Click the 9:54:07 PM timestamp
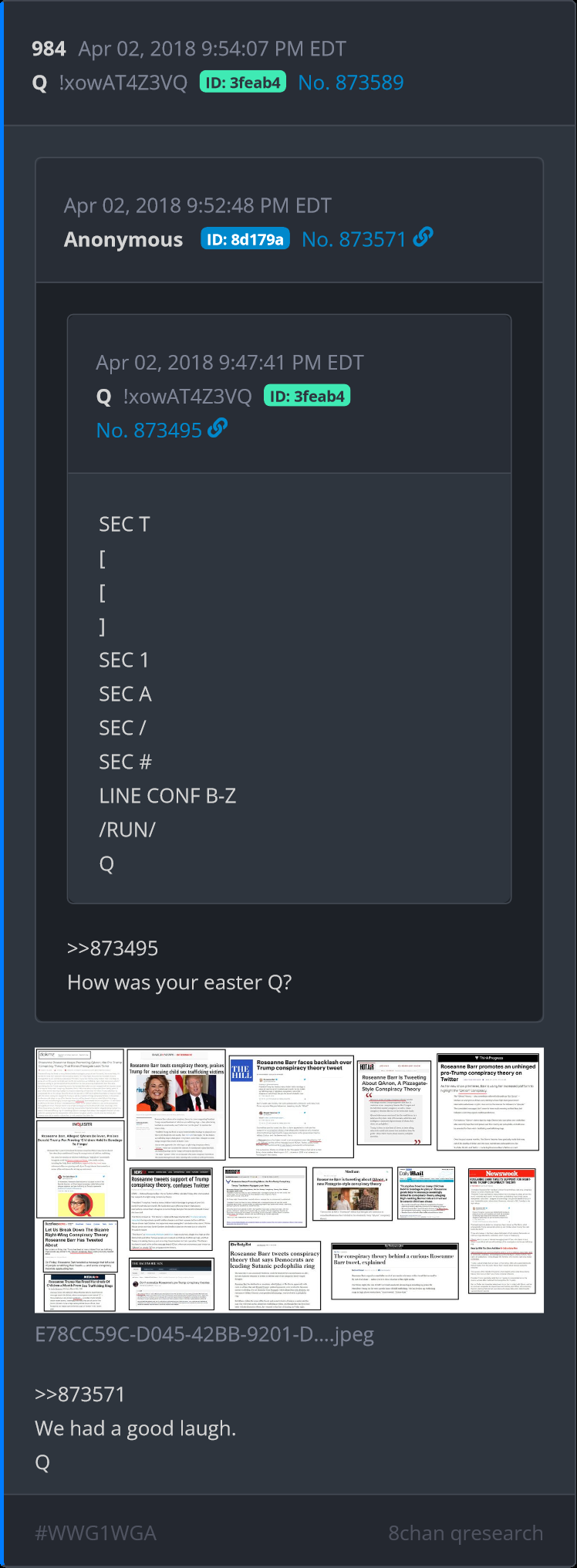 pyautogui.click(x=212, y=49)
